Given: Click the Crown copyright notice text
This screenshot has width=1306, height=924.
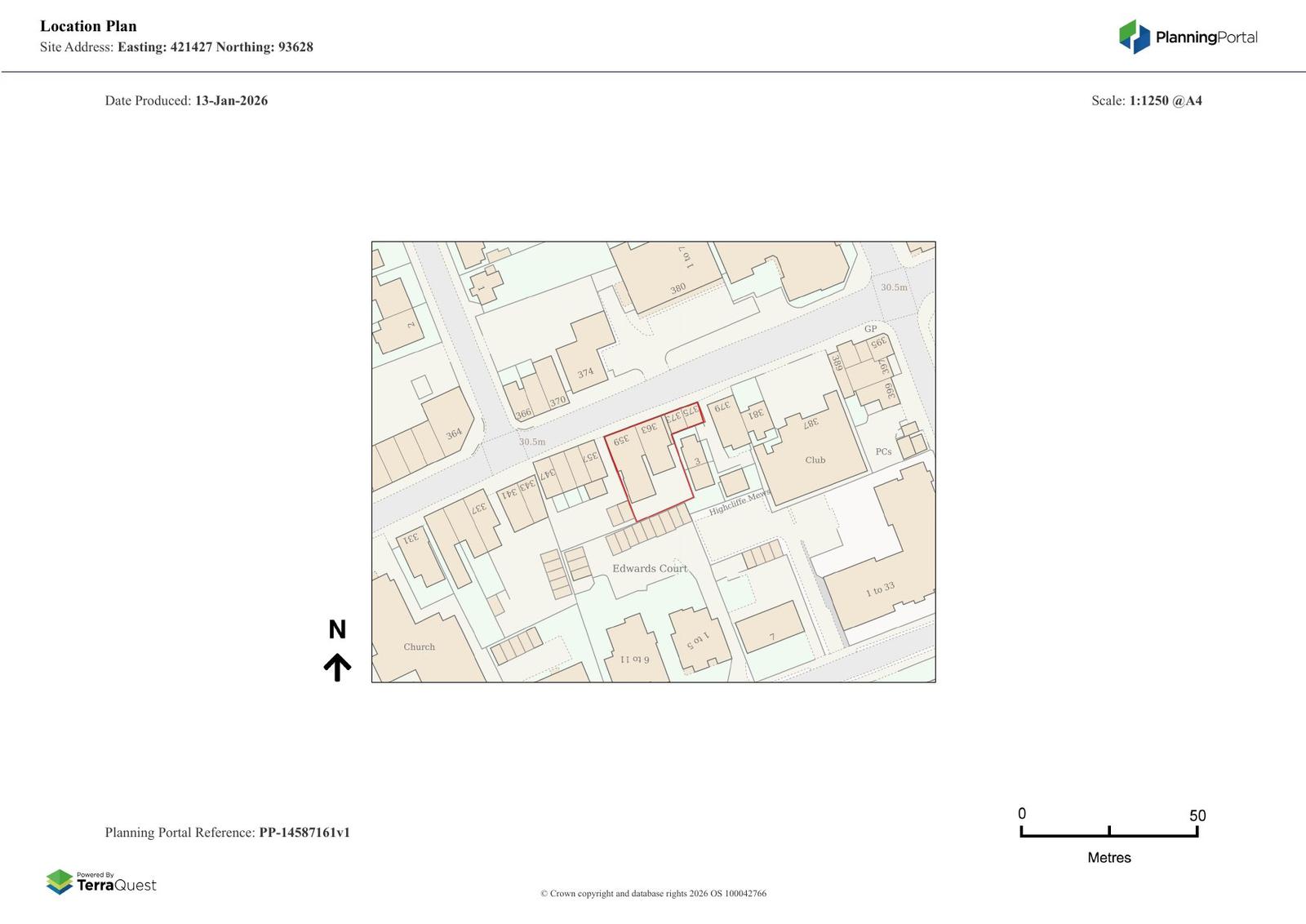Looking at the screenshot, I should pos(653,894).
